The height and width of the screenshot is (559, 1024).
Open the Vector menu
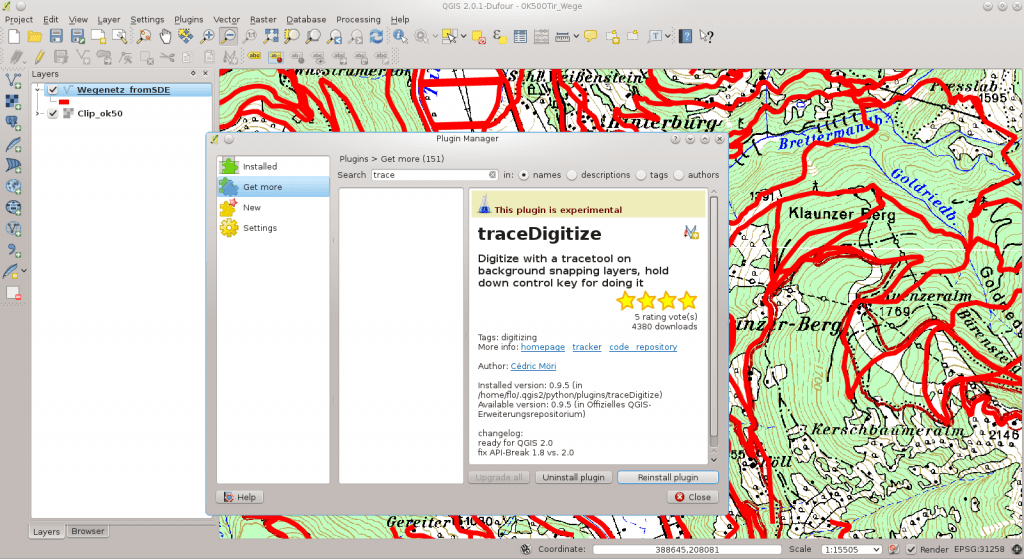pos(227,20)
